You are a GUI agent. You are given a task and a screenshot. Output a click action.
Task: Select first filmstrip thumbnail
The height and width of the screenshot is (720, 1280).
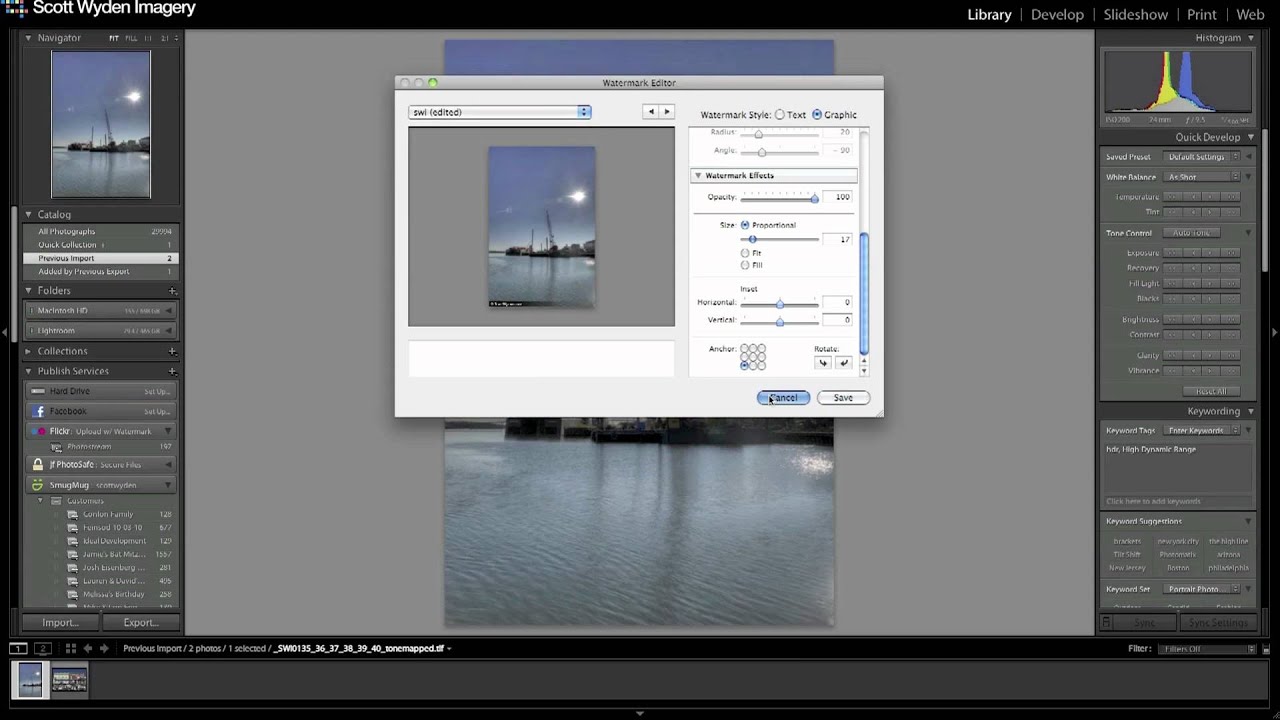(31, 680)
